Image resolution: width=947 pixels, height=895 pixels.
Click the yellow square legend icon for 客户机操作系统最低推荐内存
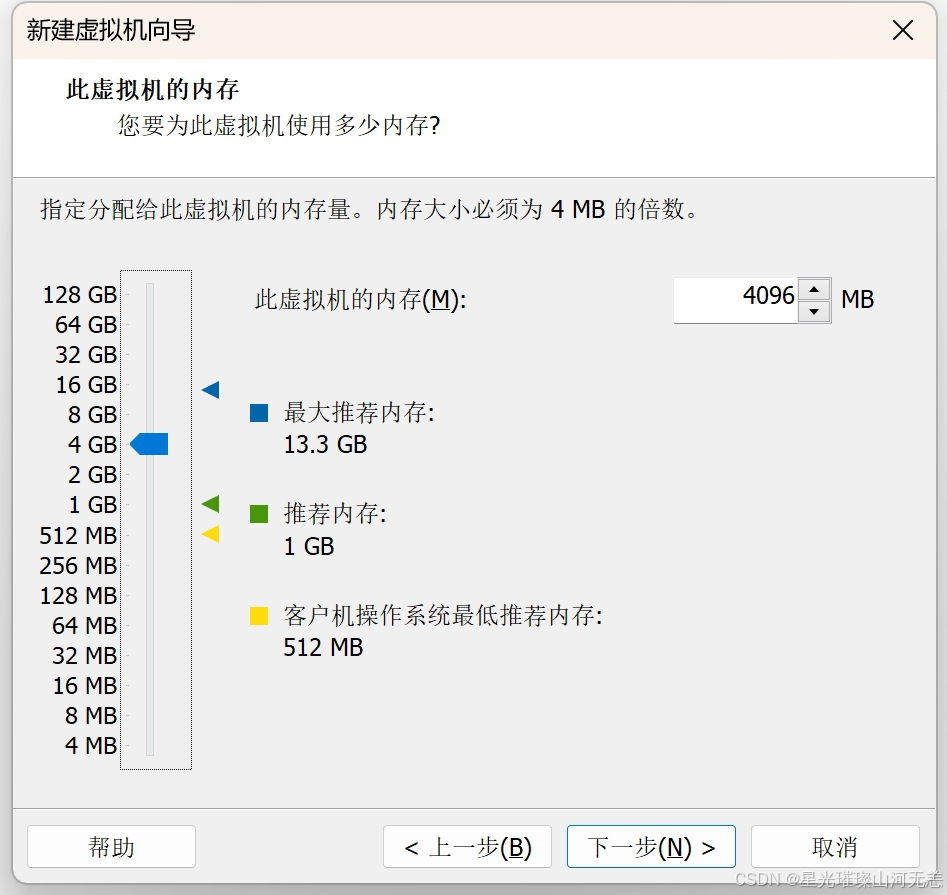coord(259,615)
